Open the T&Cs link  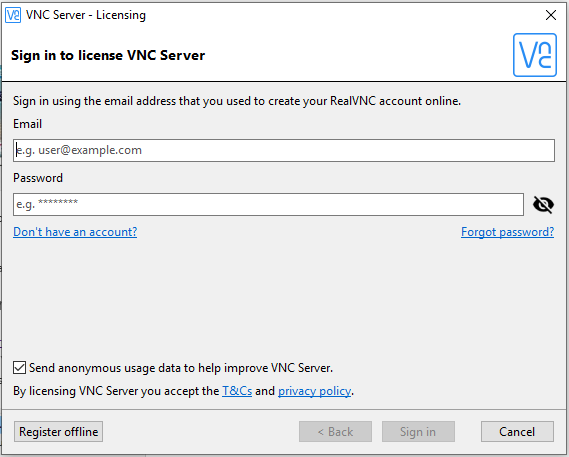pos(237,391)
